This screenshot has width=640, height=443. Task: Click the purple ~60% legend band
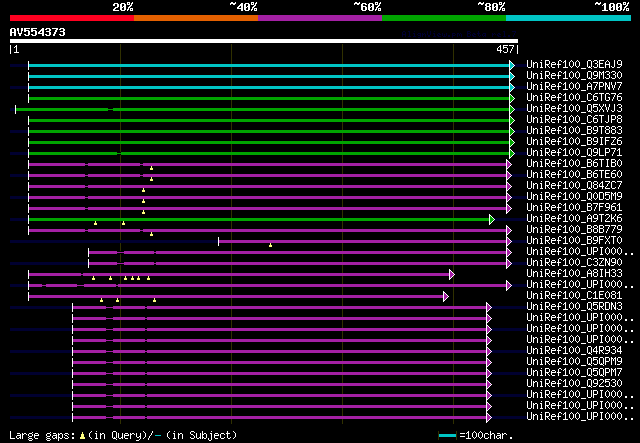320,17
